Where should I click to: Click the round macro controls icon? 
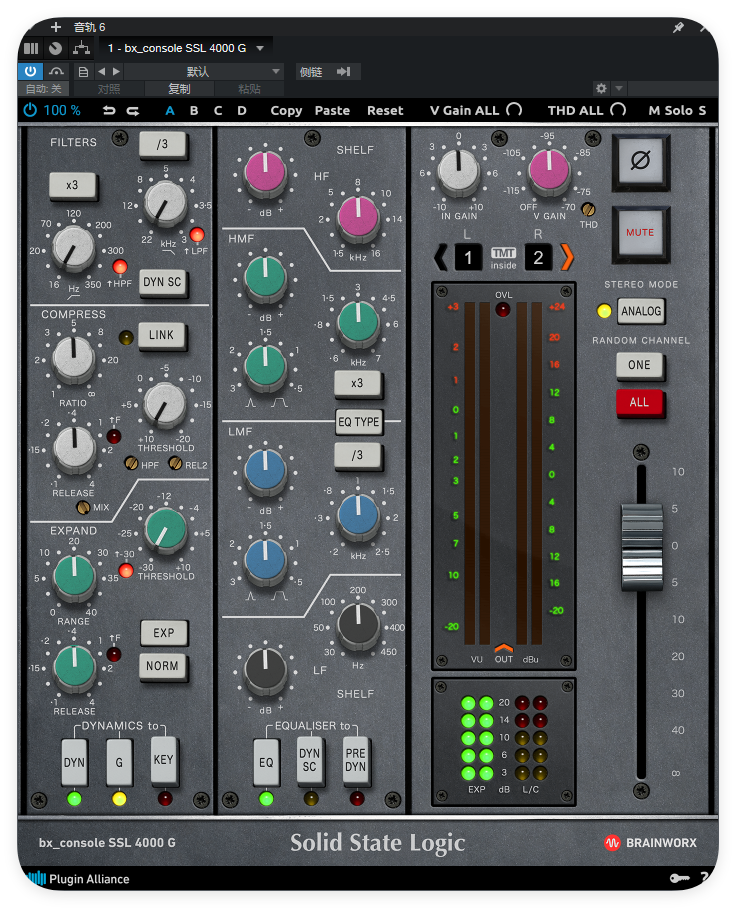pyautogui.click(x=56, y=49)
